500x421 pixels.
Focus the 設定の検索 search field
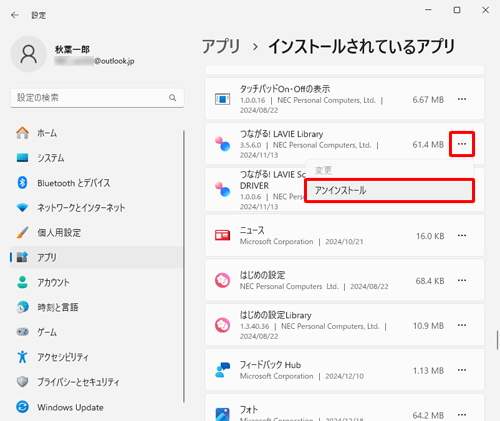[x=97, y=98]
